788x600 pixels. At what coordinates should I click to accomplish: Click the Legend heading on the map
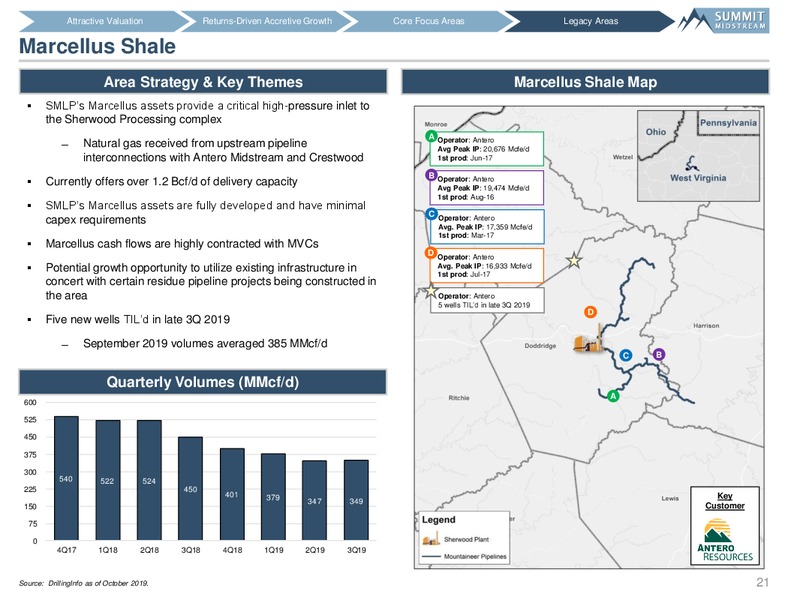pos(438,520)
